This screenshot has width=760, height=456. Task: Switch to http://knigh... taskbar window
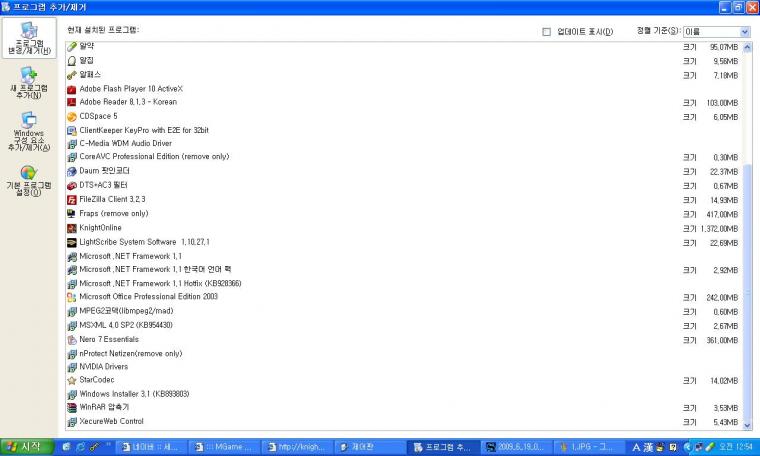coord(297,447)
